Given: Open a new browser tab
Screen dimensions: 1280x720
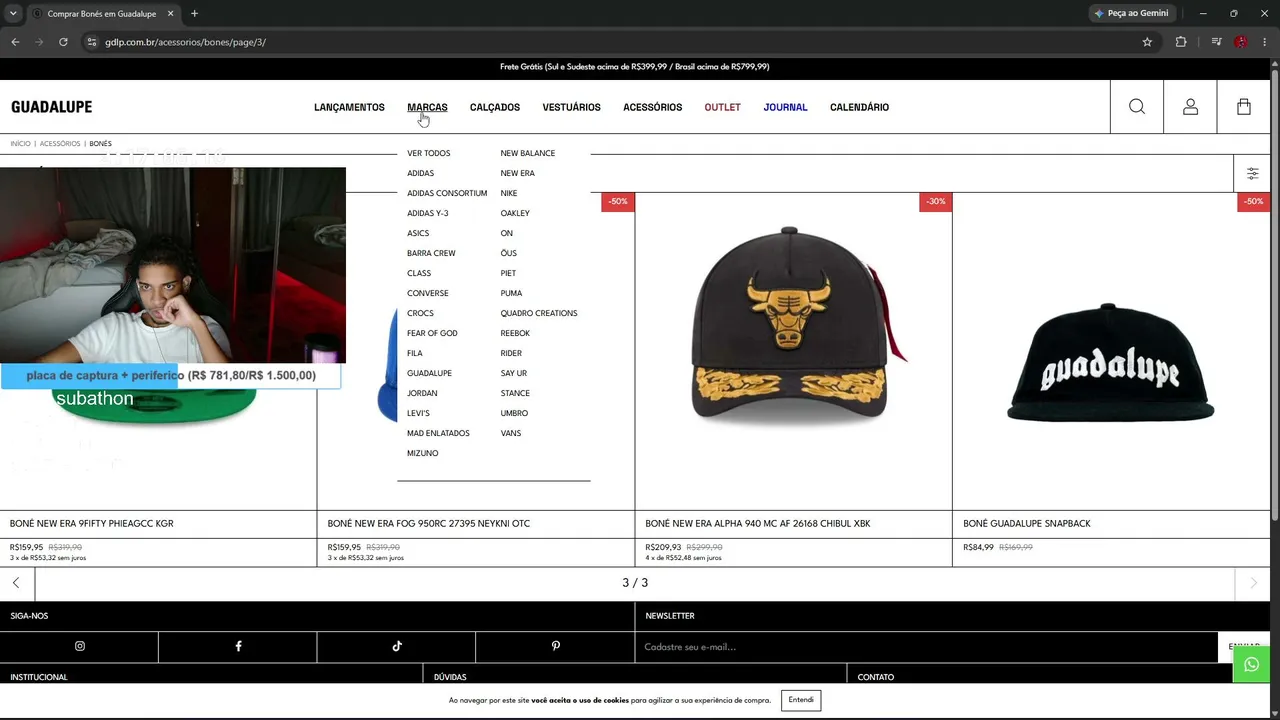Looking at the screenshot, I should (x=194, y=13).
